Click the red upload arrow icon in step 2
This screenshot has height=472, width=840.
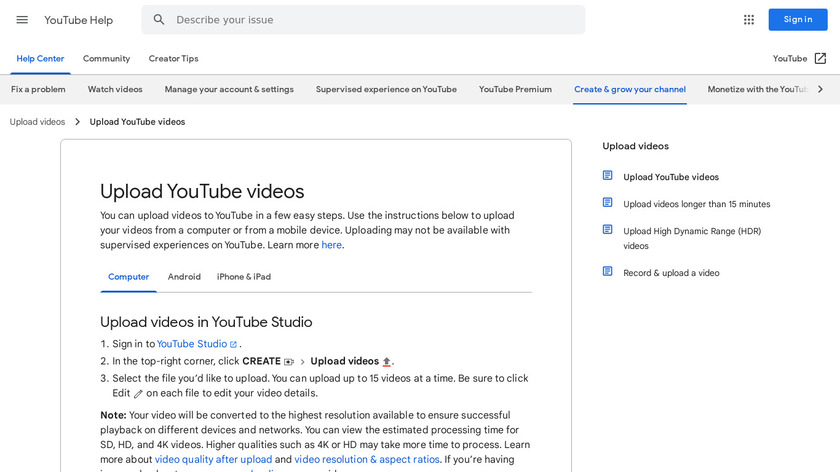[x=387, y=362]
